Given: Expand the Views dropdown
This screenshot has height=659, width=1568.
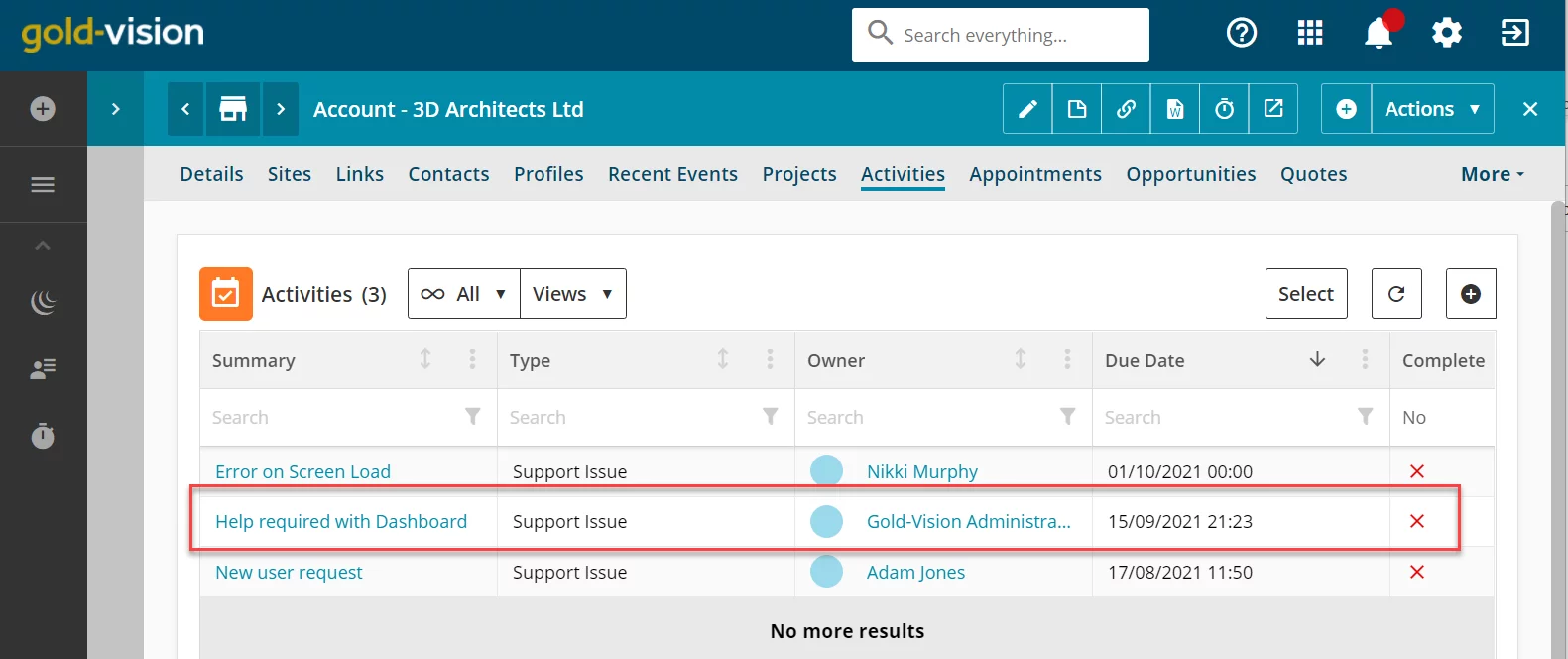Looking at the screenshot, I should 573,294.
